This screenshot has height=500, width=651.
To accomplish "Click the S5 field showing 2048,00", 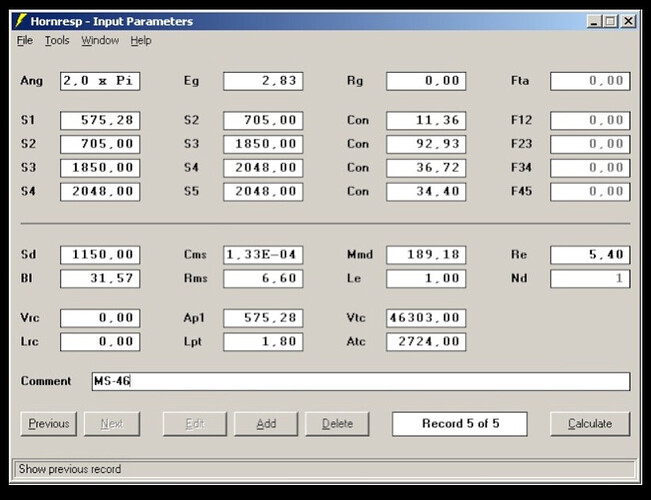I will (263, 191).
